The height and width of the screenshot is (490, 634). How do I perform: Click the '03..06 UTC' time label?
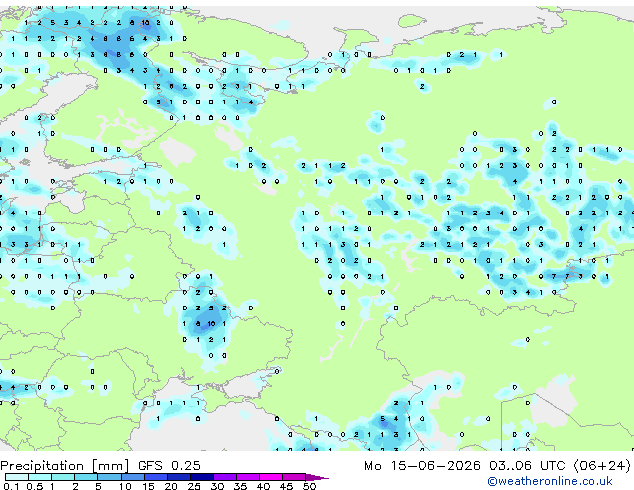pos(527,466)
